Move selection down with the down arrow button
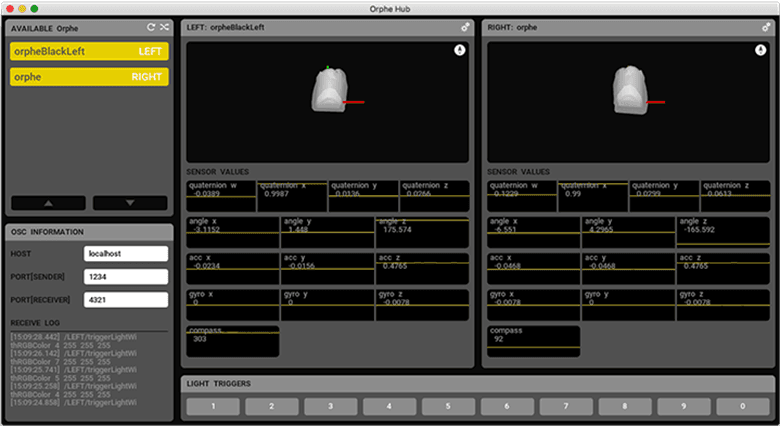Viewport: 780px width, 426px height. tap(130, 203)
